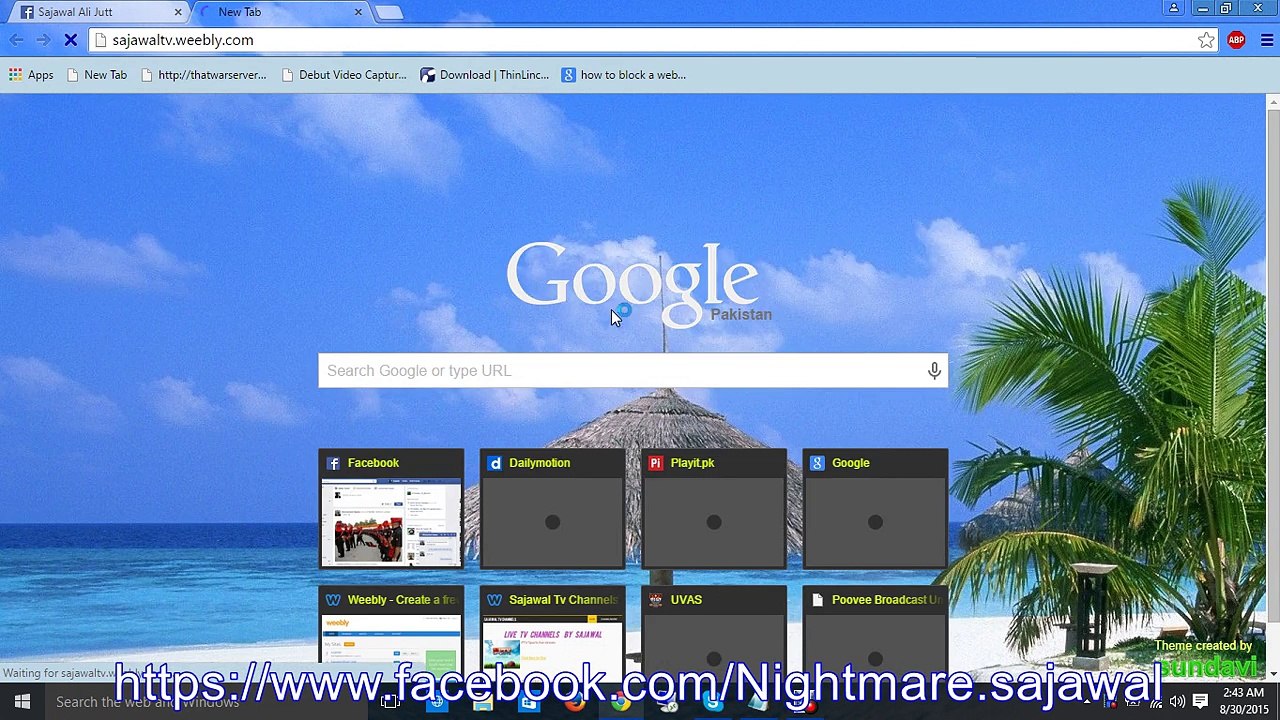Open the how to block a web bookmark

(624, 75)
